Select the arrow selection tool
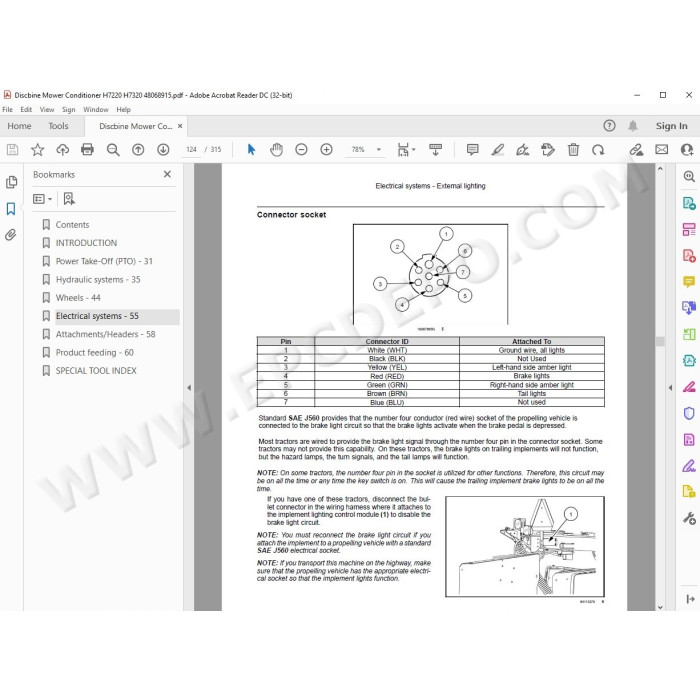This screenshot has height=700, width=700. (251, 150)
